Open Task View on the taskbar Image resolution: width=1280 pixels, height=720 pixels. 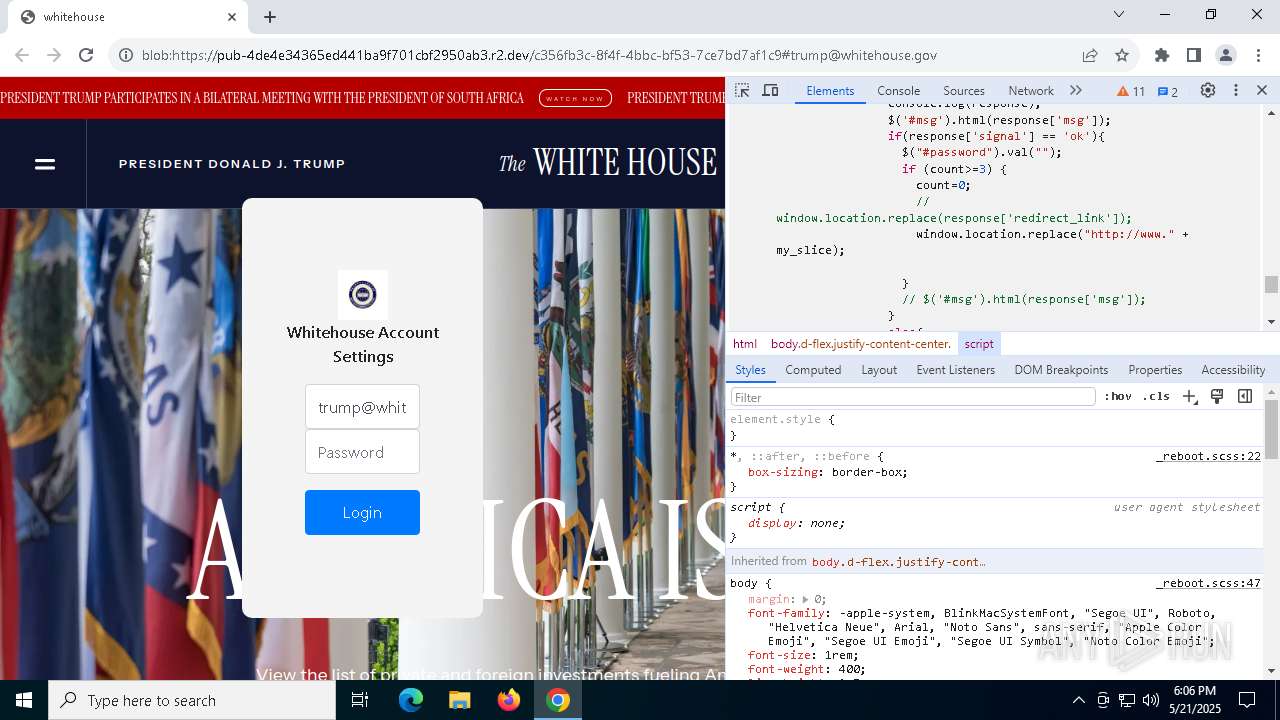360,700
